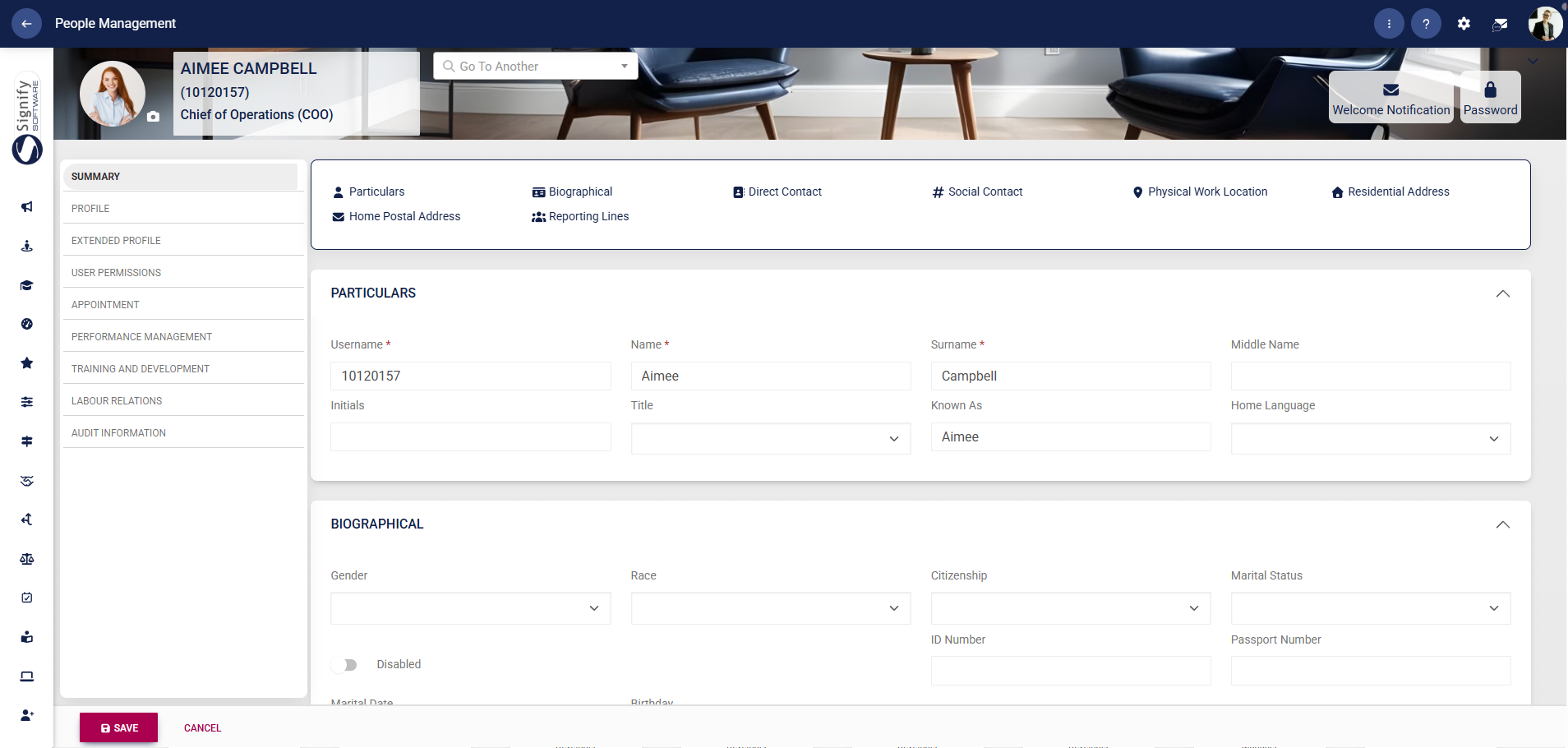Screen dimensions: 1568x748
Task: Open the settings gear in the top bar
Action: point(1463,23)
